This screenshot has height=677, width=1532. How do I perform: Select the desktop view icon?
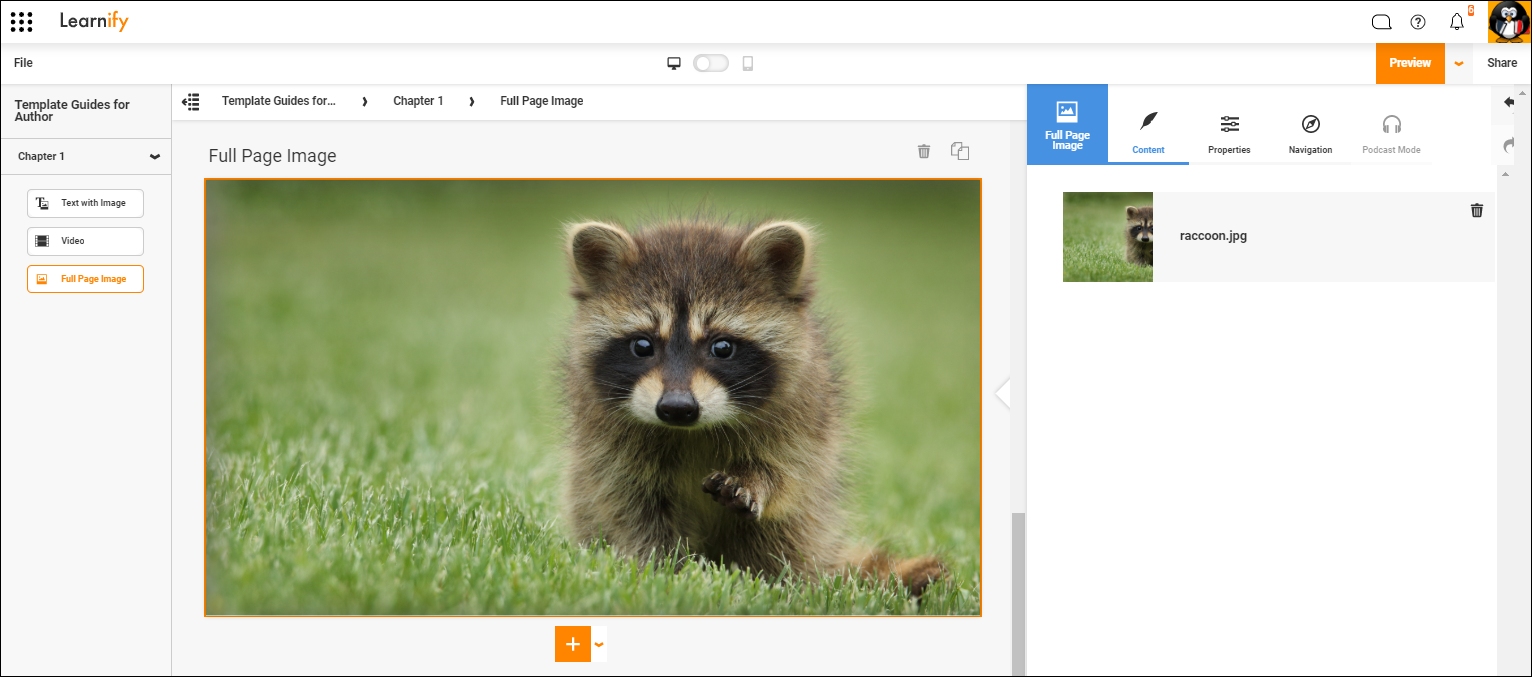tap(674, 62)
